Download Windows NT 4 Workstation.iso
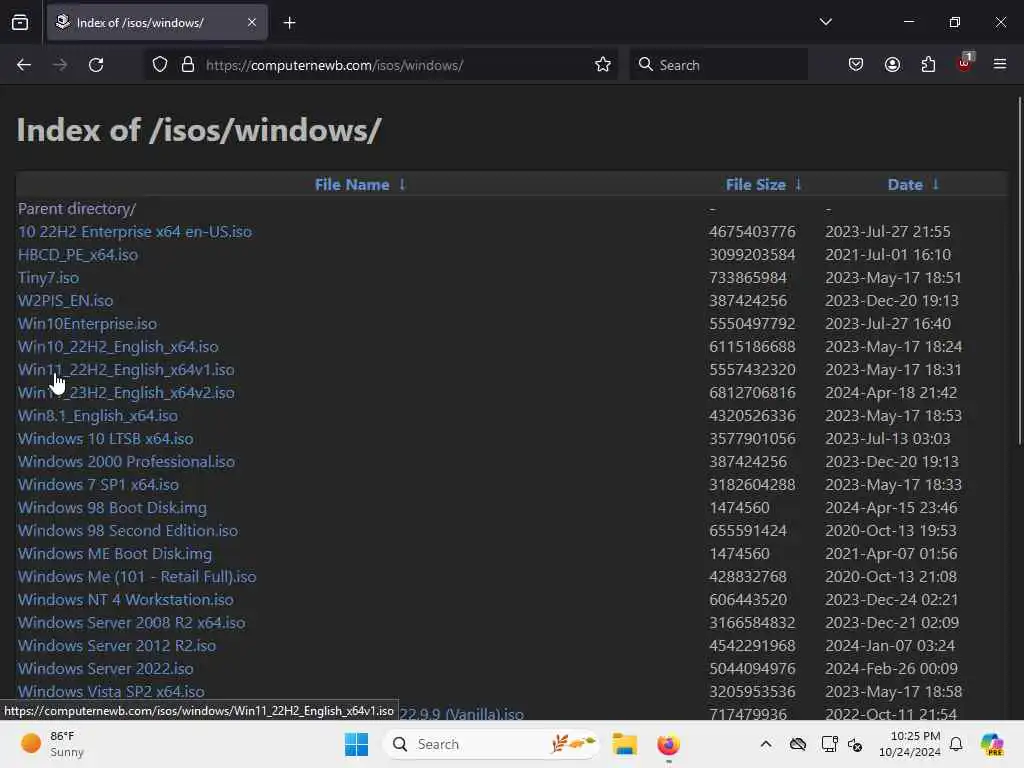Viewport: 1024px width, 768px height. coord(125,600)
